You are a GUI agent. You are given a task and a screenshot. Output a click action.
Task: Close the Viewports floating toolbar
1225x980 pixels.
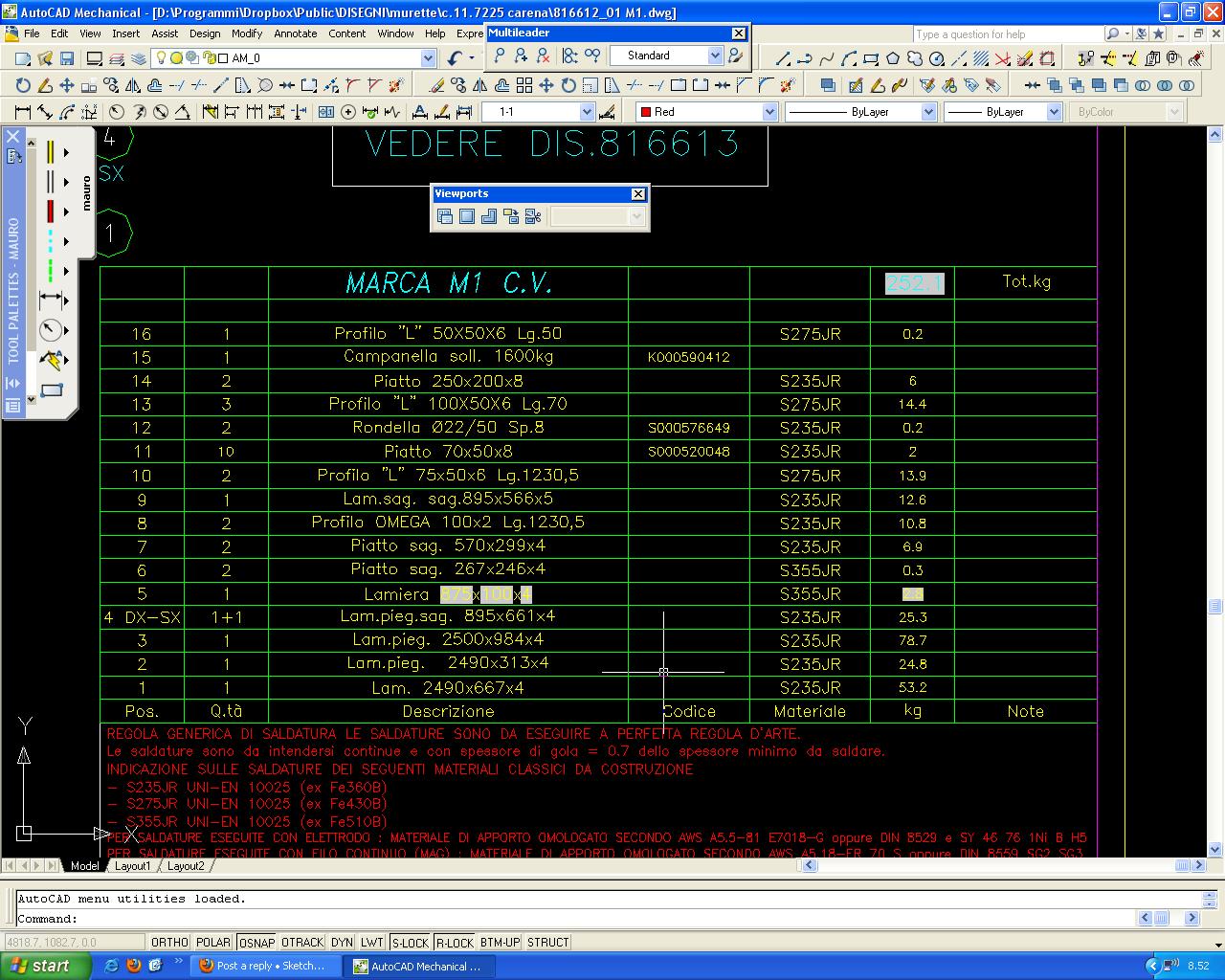pyautogui.click(x=638, y=194)
